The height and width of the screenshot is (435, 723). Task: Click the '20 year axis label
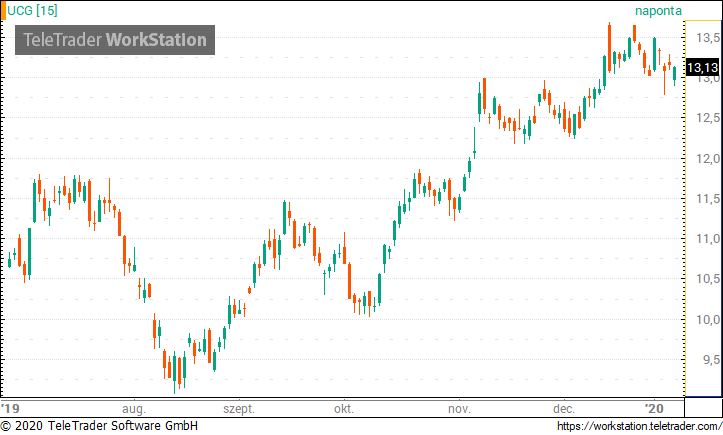click(x=654, y=409)
